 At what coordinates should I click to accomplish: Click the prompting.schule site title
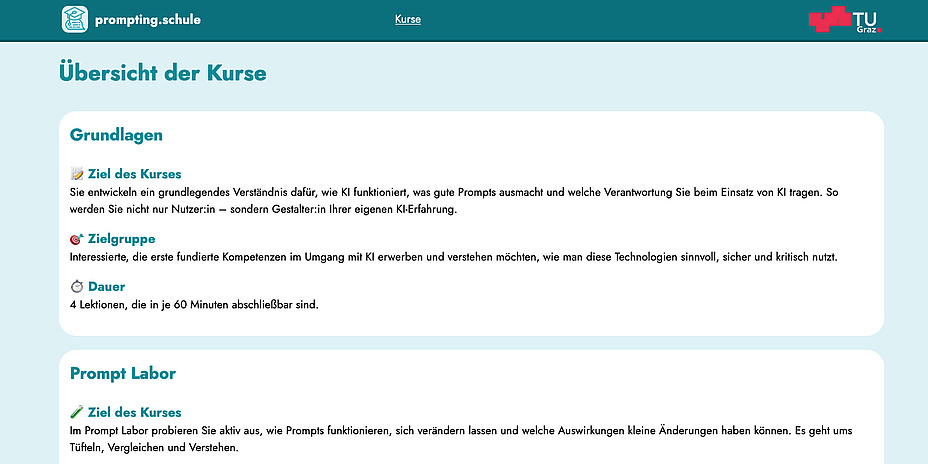click(x=148, y=19)
